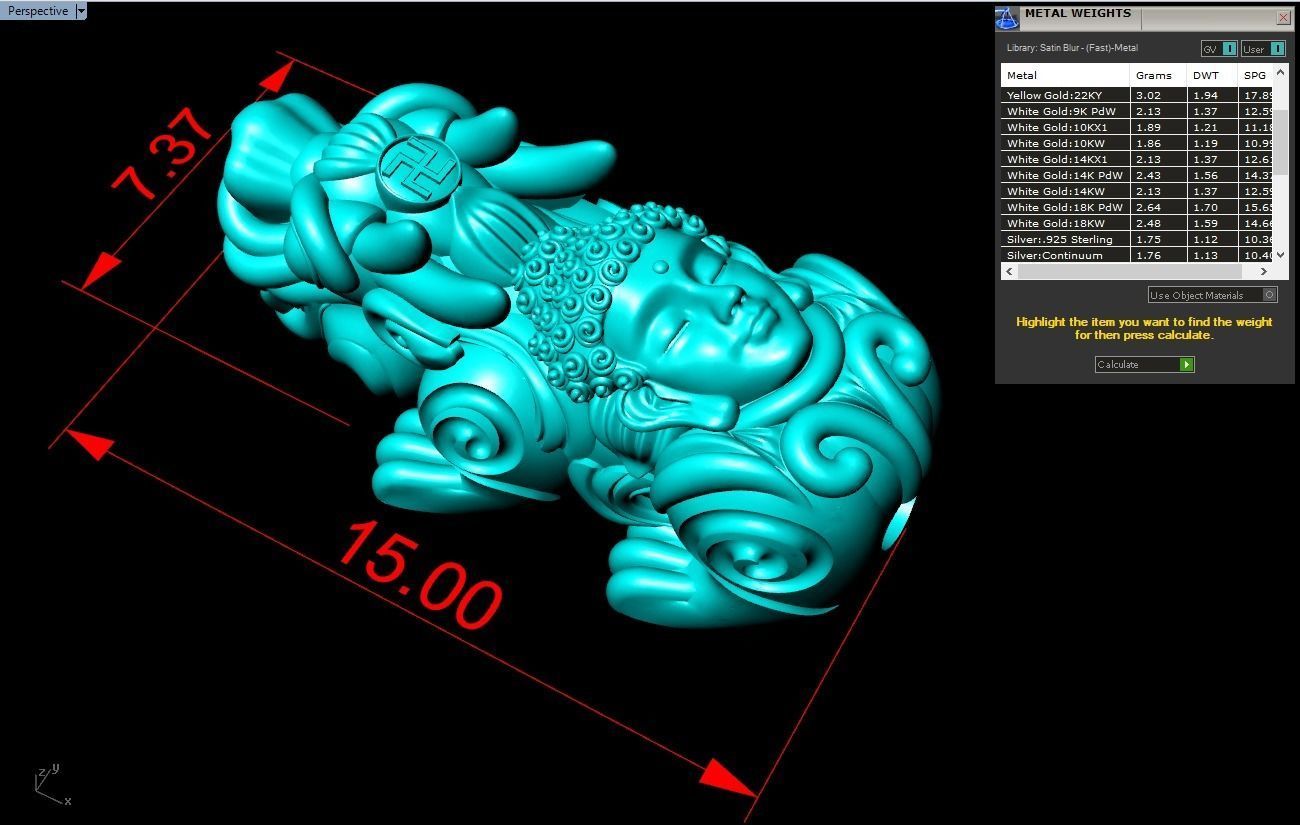Select the Yellow Gold:22KY row
The image size is (1300, 825).
click(x=1137, y=95)
